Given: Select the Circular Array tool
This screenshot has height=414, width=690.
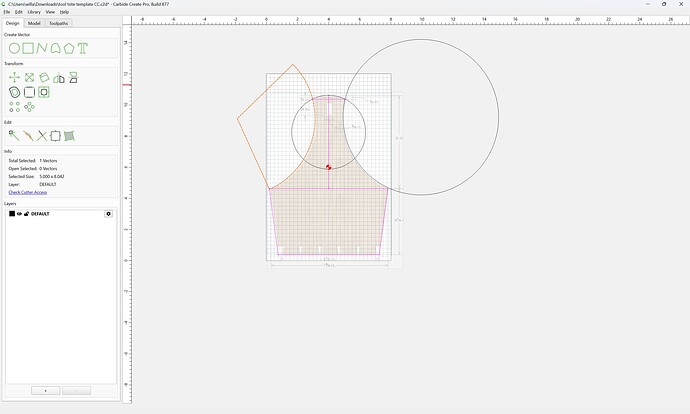Looking at the screenshot, I should pos(29,107).
